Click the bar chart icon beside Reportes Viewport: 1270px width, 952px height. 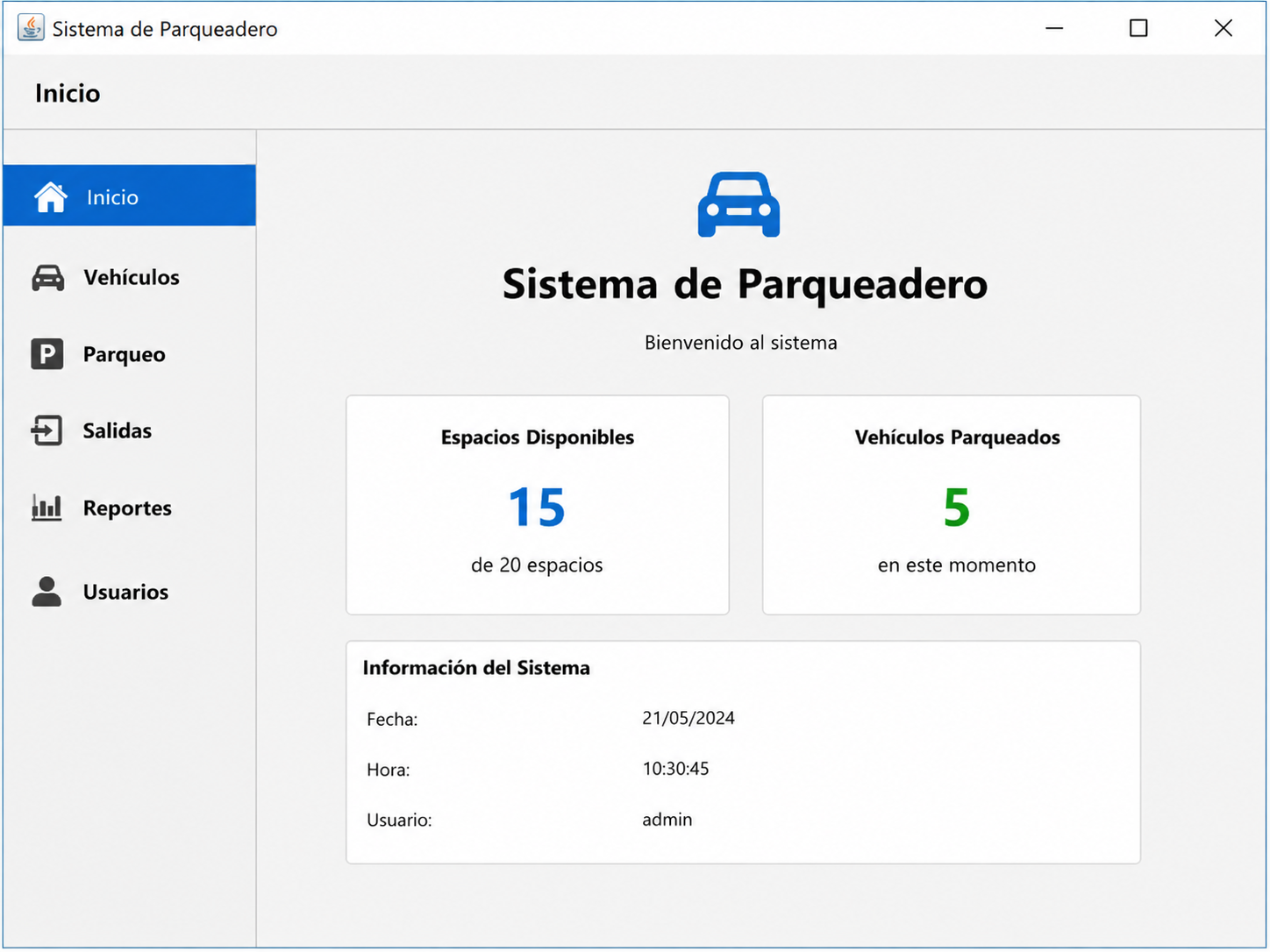tap(46, 508)
